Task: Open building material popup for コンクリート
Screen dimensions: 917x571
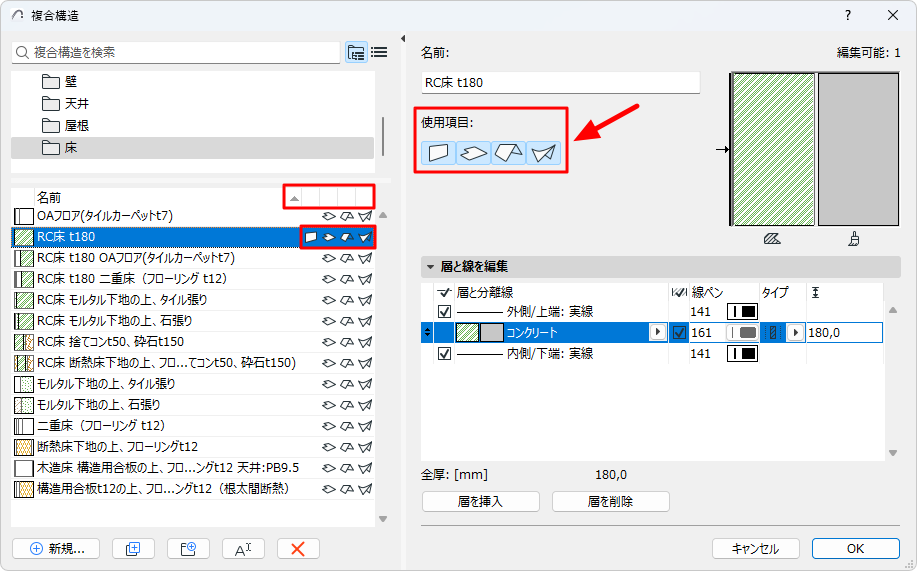Action: tap(657, 332)
